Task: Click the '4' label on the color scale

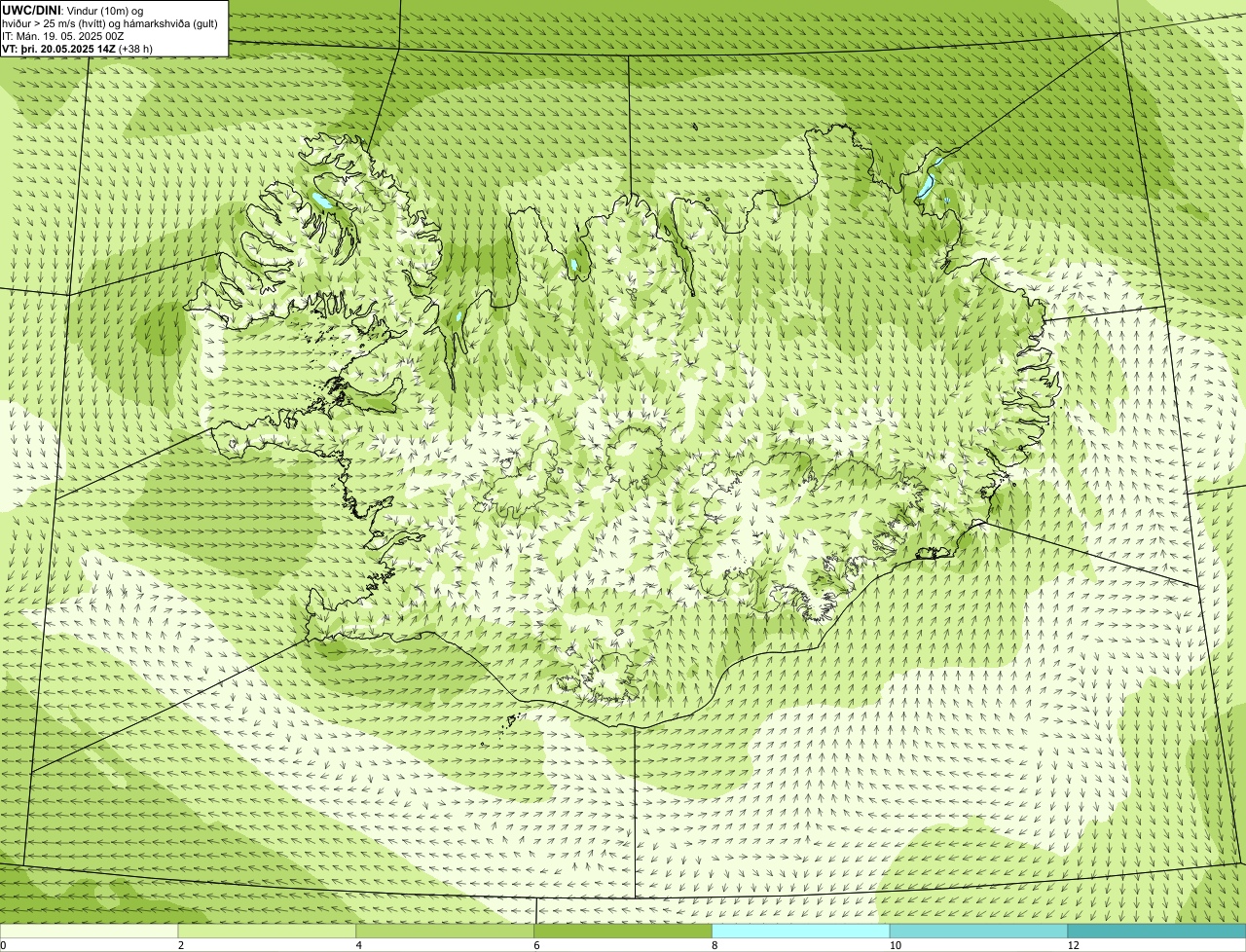Action: click(x=359, y=945)
